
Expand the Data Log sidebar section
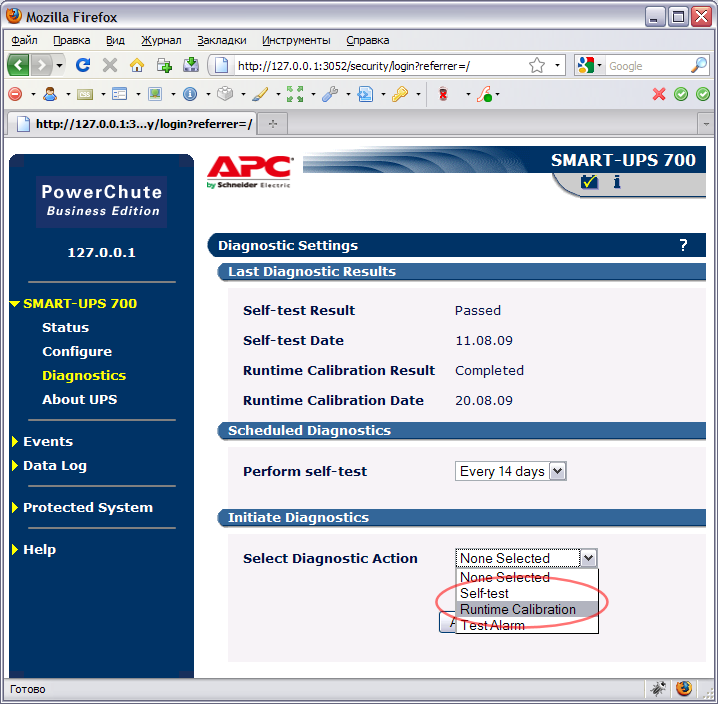click(15, 465)
